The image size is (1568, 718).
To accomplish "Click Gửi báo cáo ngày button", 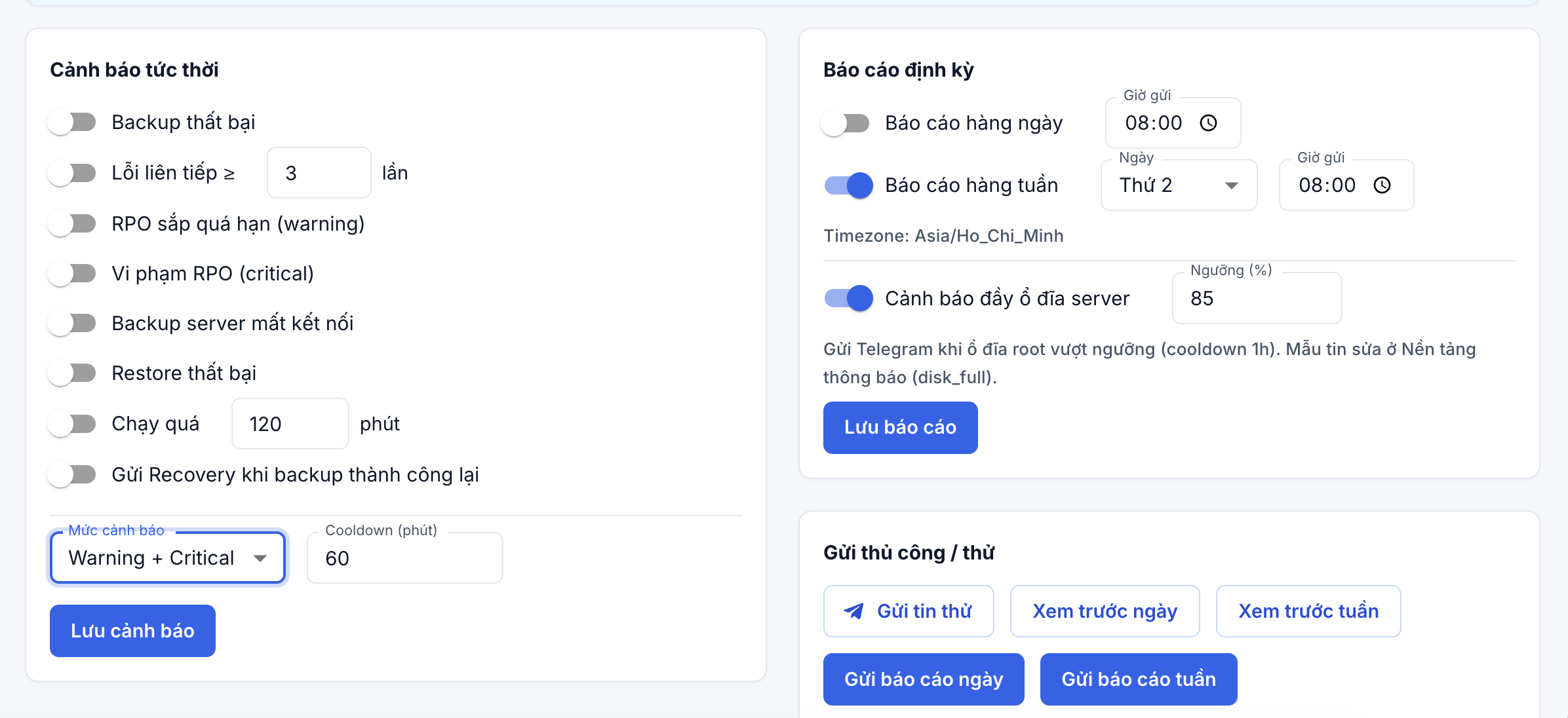I will click(x=924, y=679).
